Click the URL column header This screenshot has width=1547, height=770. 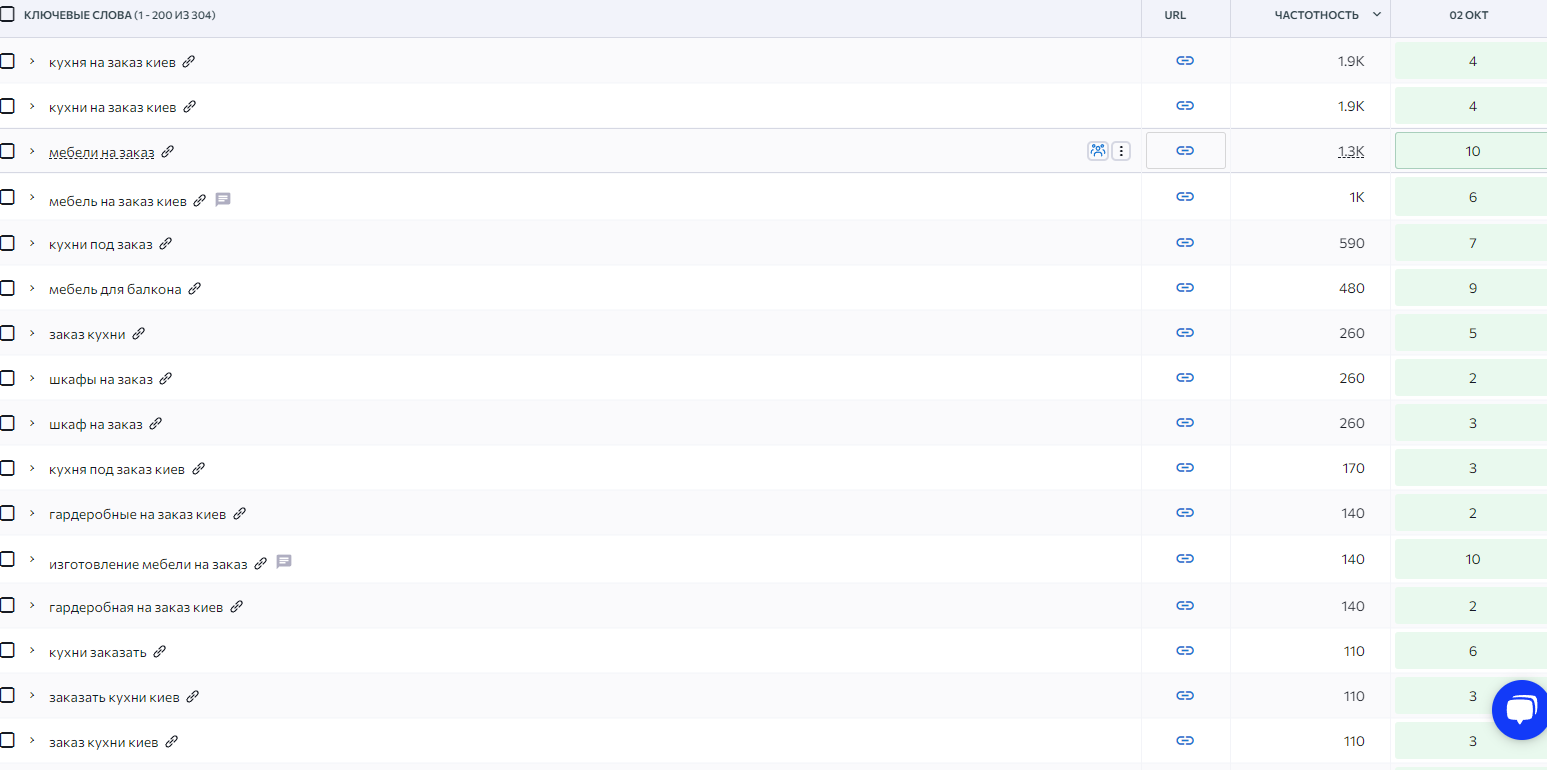[x=1175, y=15]
